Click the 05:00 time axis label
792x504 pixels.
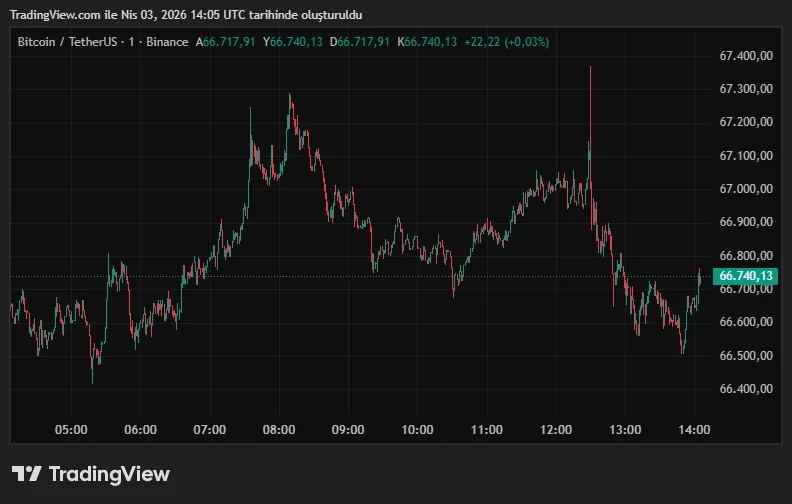point(71,430)
